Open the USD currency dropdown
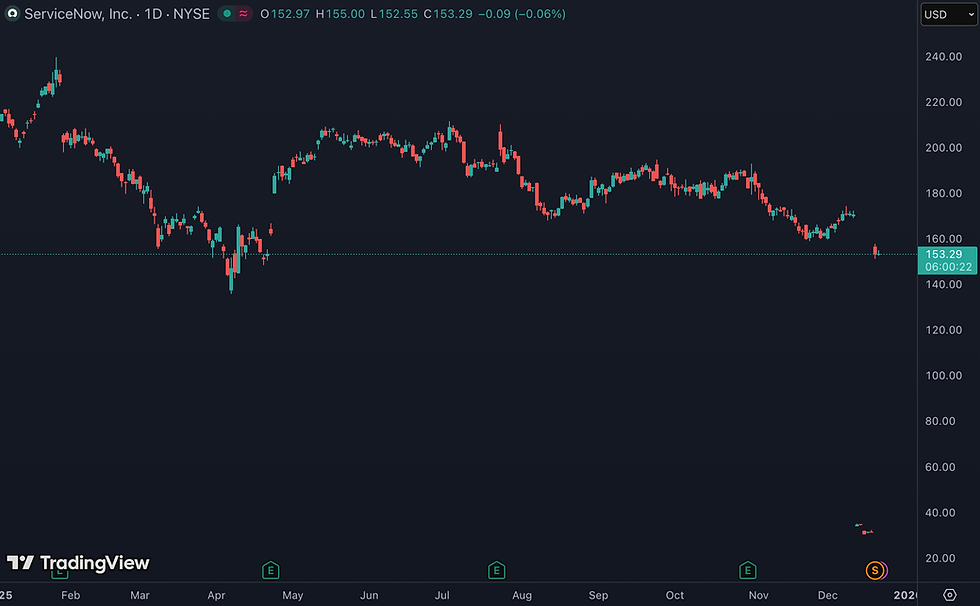Screen dimensions: 980x606 tap(949, 14)
